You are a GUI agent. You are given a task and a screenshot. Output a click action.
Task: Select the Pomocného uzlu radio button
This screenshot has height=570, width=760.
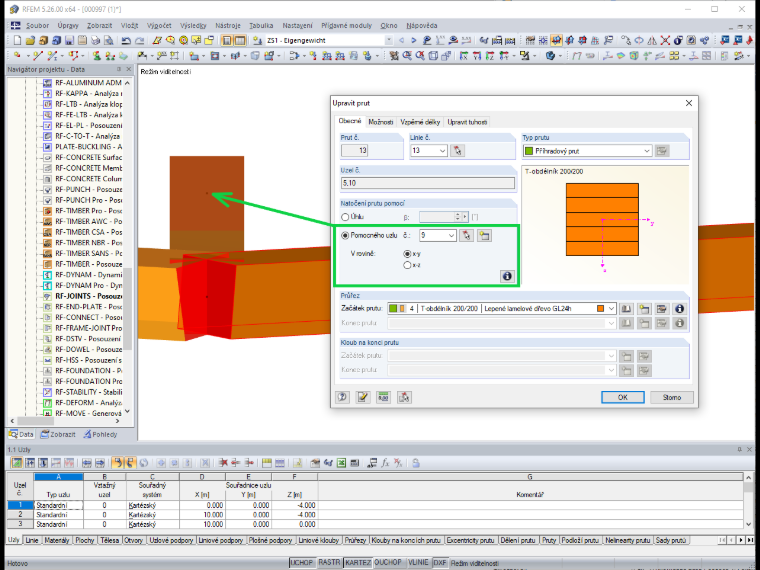tap(345, 236)
